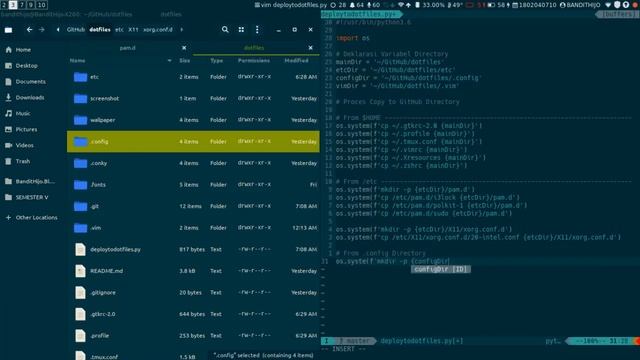Screen dimensions: 640x360
Task: Select xorg.conf.d in the path bar
Action: coord(158,30)
